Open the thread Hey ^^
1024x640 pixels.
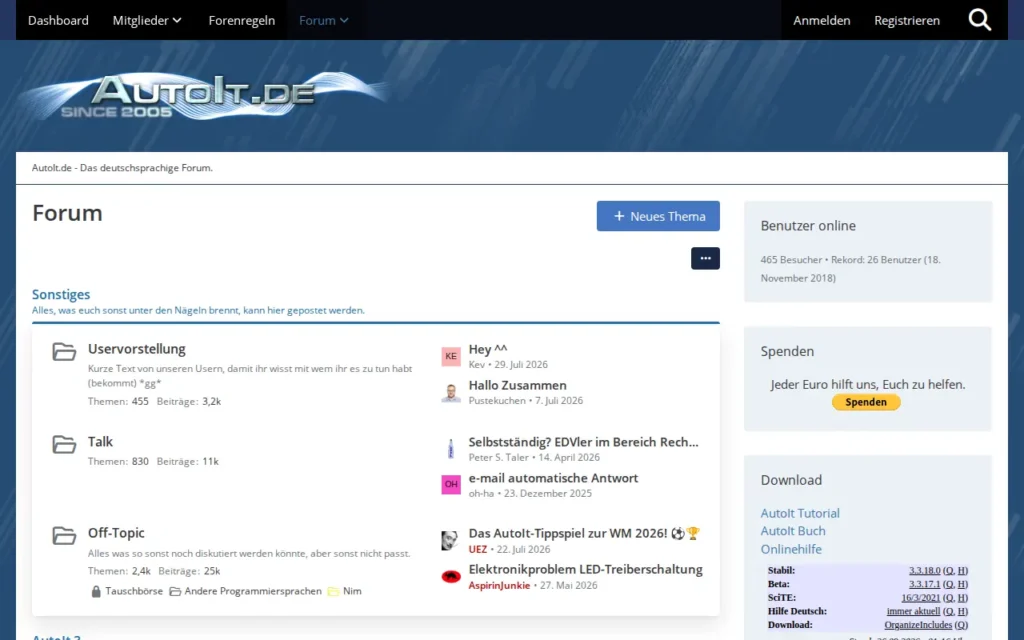pyautogui.click(x=488, y=349)
